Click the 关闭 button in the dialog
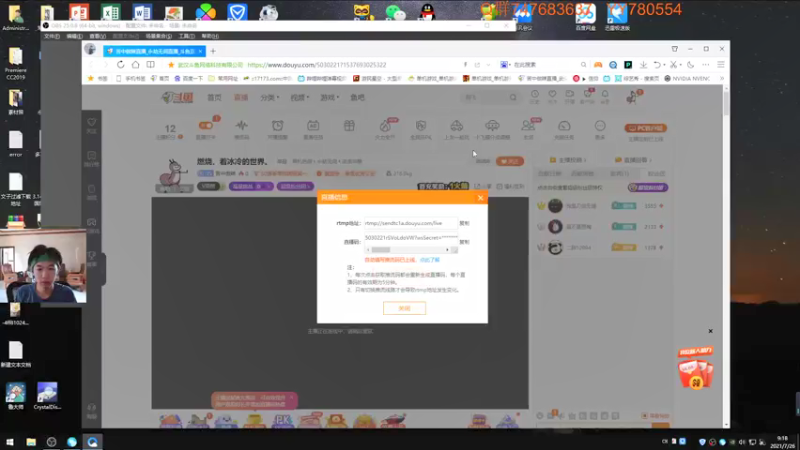Screen dimensions: 800x450 (x=404, y=308)
